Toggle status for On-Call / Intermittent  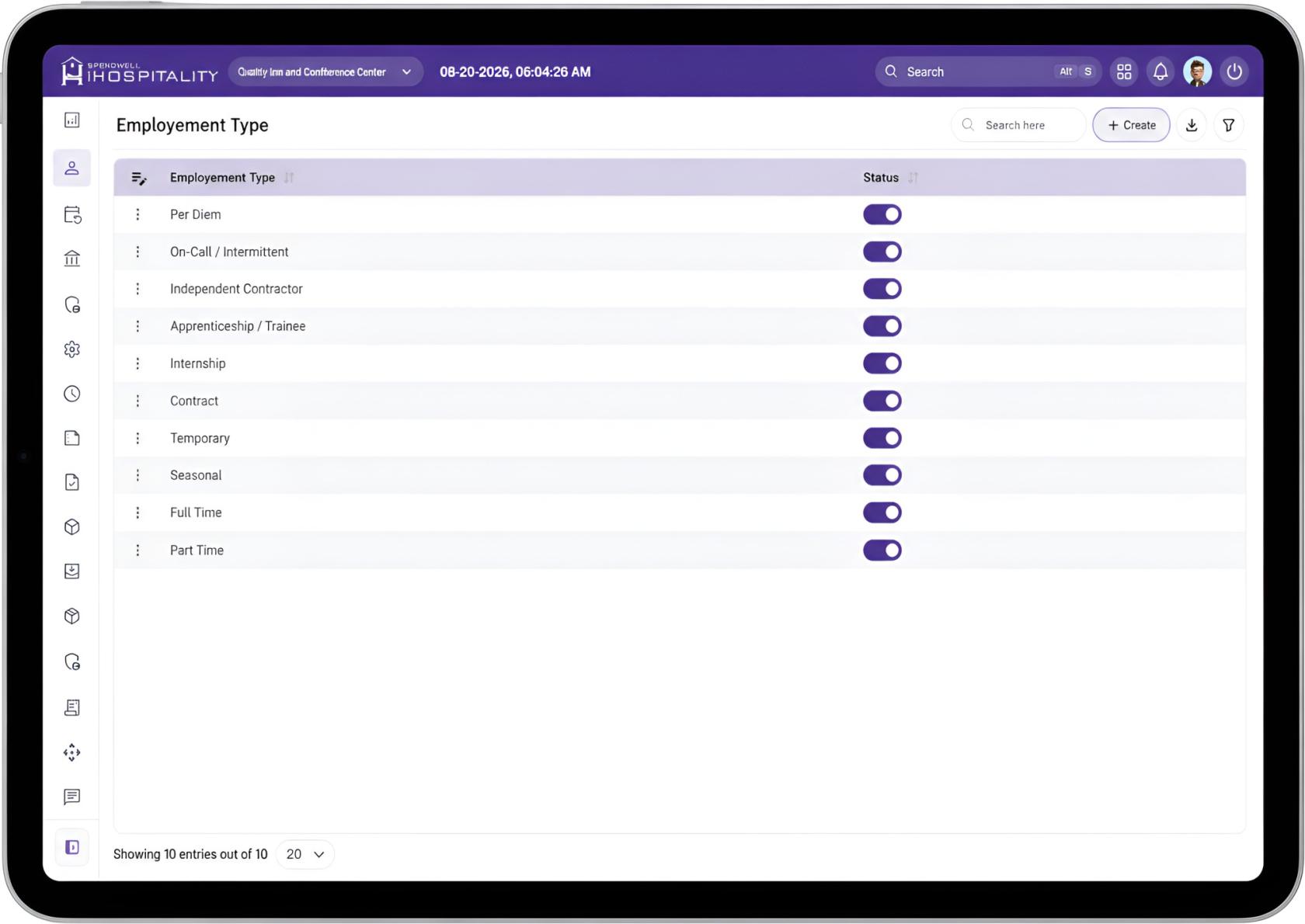click(x=882, y=252)
